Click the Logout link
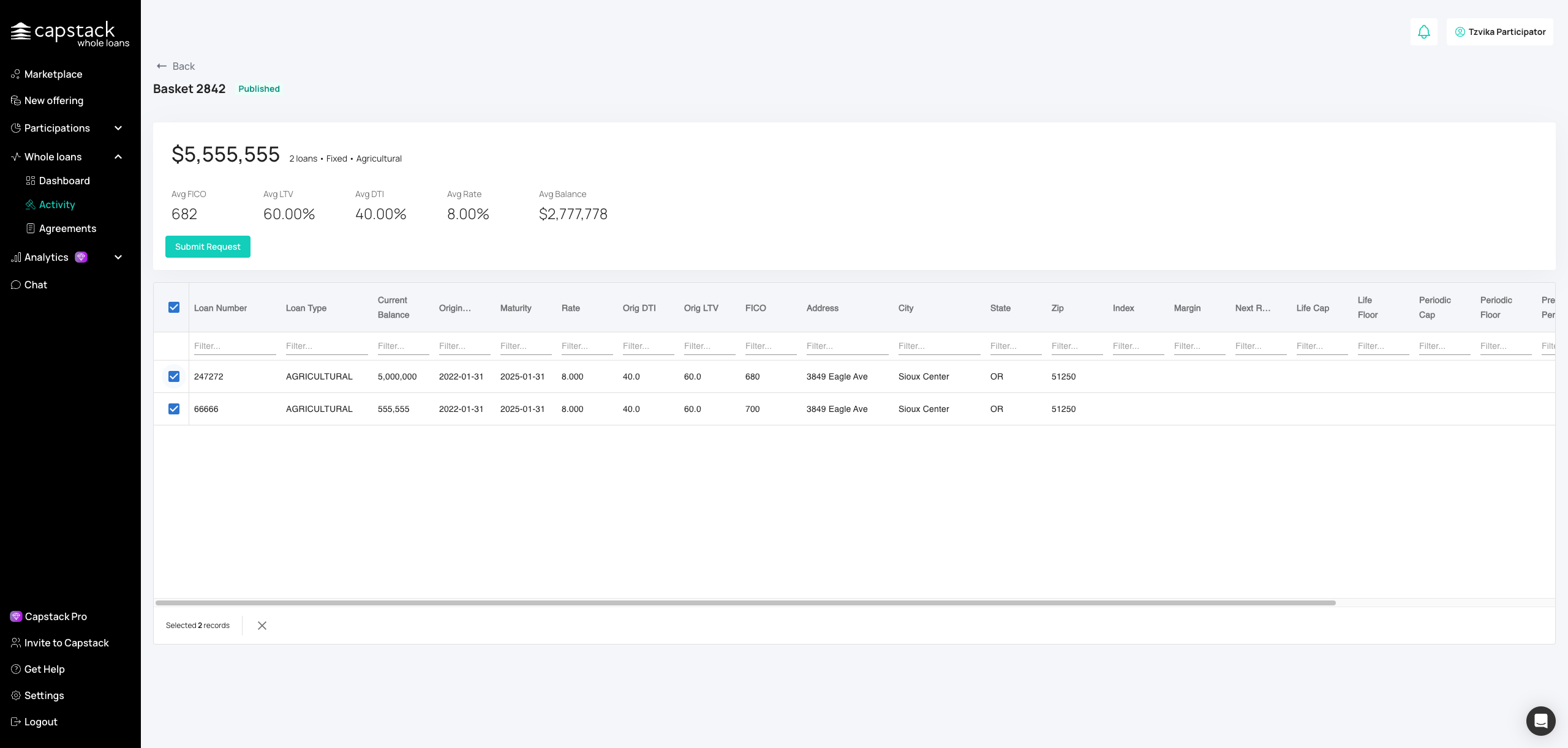The height and width of the screenshot is (748, 1568). coord(40,722)
